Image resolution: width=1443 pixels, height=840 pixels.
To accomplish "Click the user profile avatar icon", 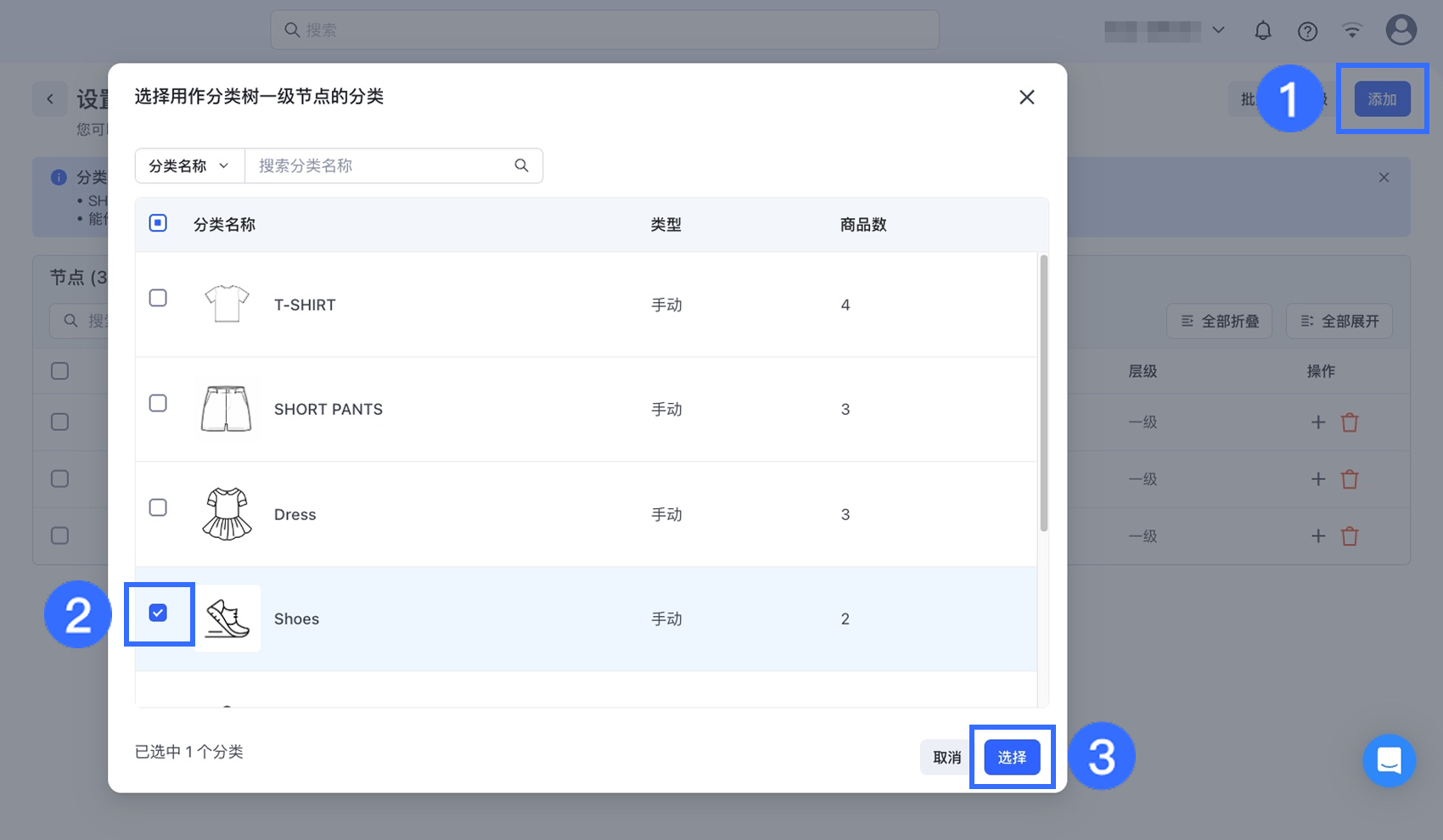I will [x=1401, y=31].
